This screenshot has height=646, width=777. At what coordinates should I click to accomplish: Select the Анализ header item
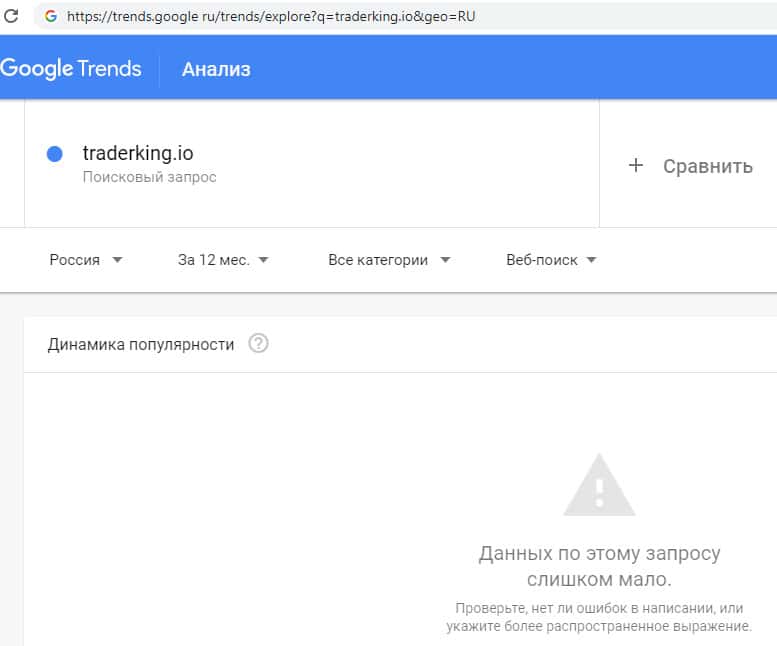coord(216,69)
